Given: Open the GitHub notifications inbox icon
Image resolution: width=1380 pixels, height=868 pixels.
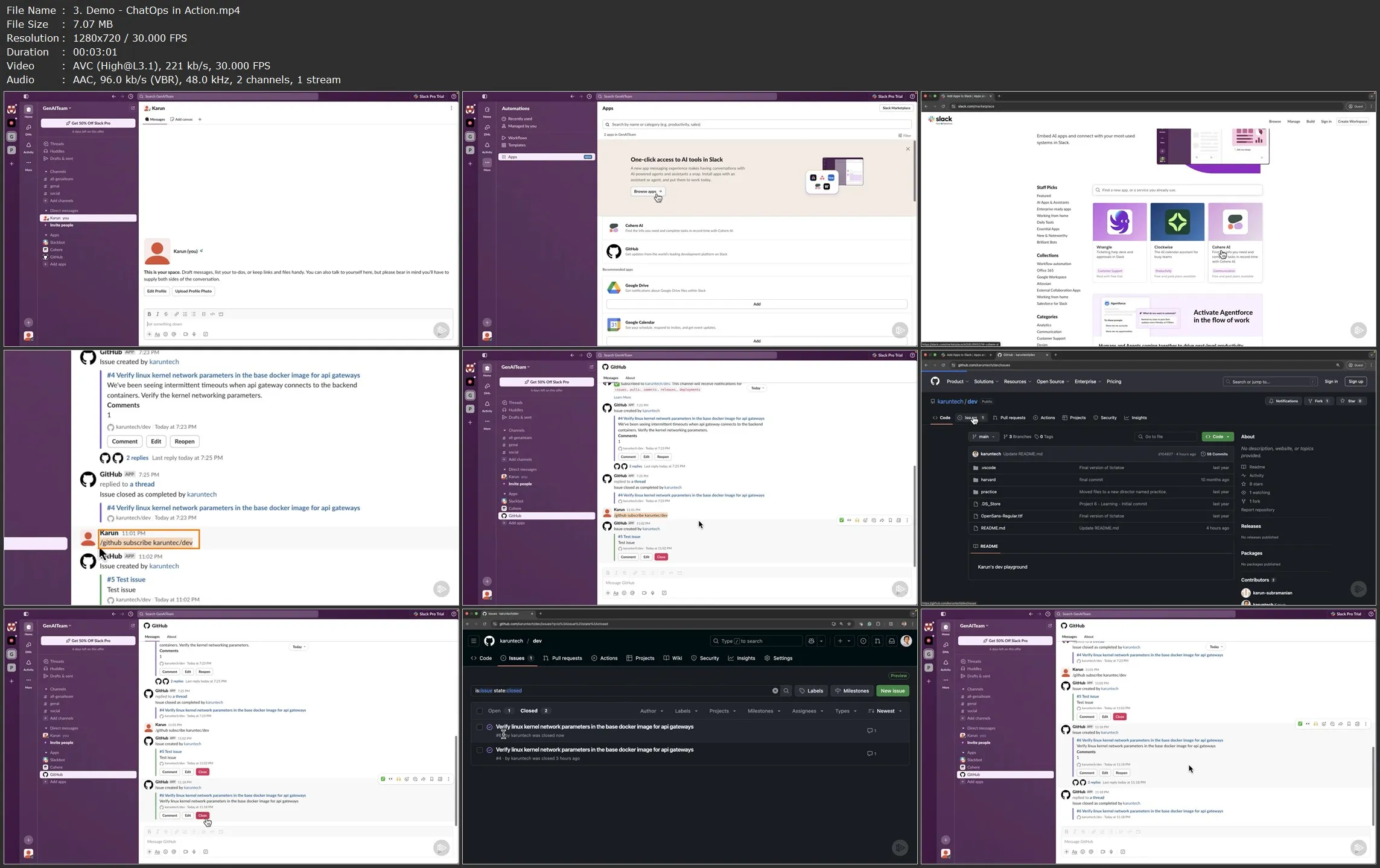Looking at the screenshot, I should point(892,641).
